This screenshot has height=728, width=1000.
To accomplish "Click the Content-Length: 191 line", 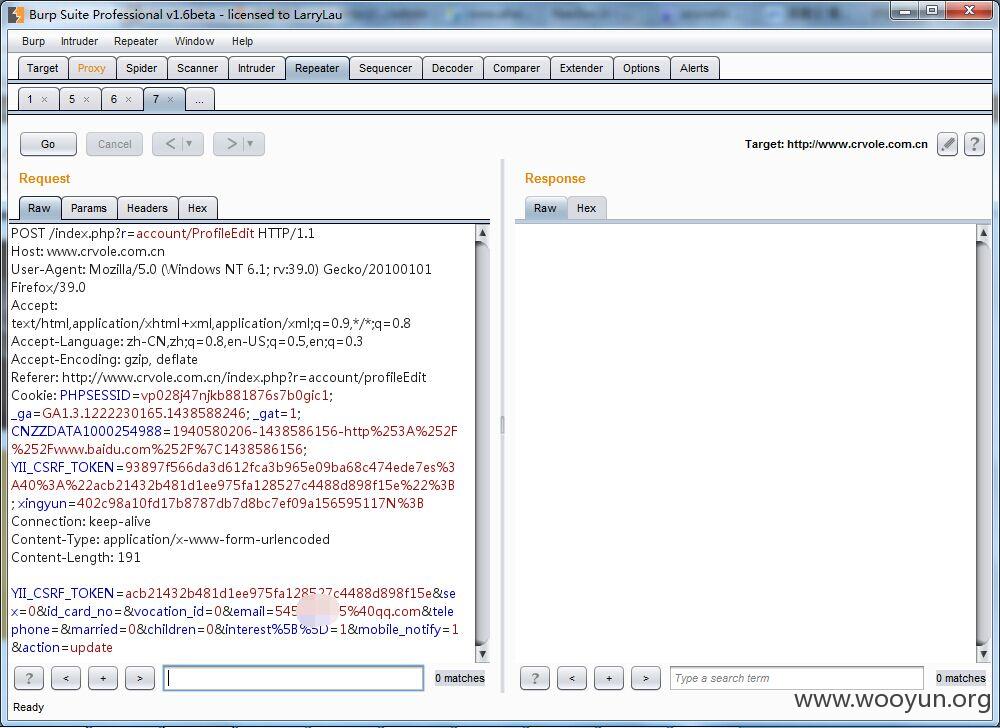I will tap(76, 558).
